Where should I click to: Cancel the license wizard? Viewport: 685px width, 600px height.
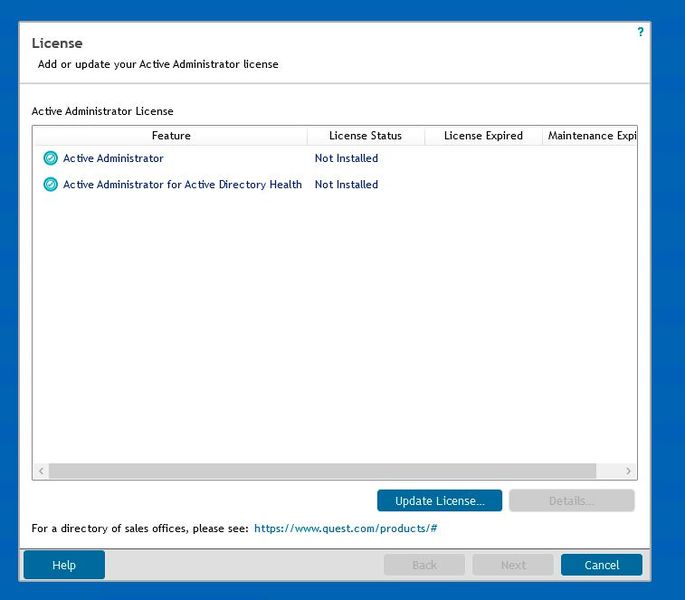pyautogui.click(x=602, y=565)
